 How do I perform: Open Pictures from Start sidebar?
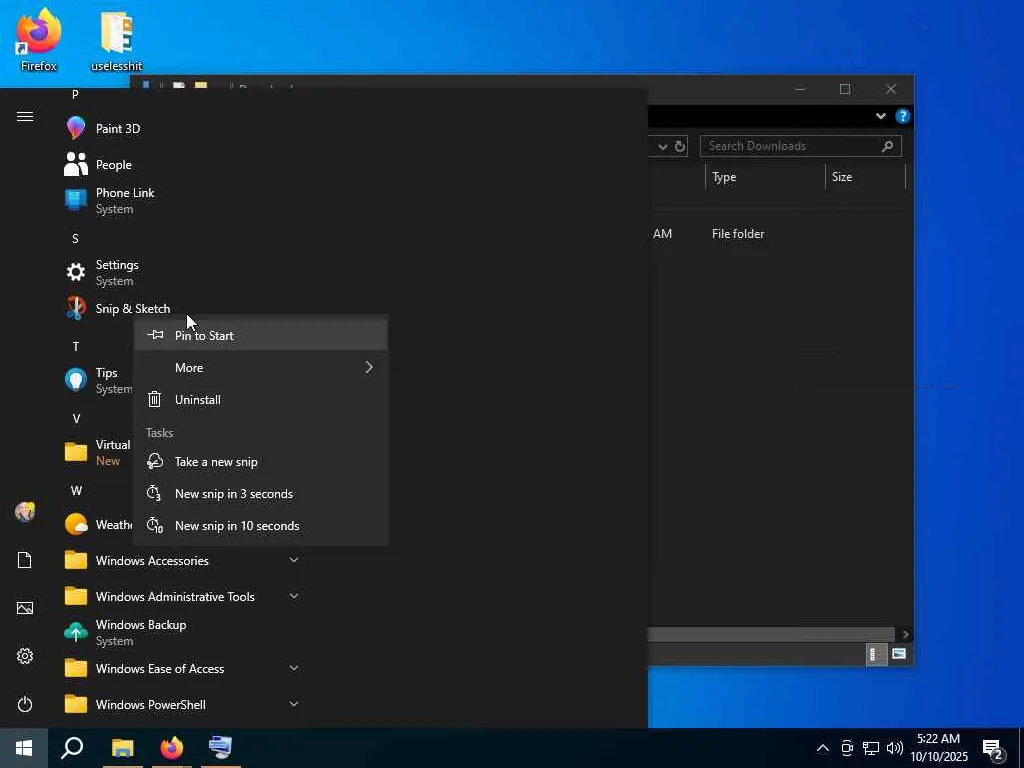[x=25, y=608]
